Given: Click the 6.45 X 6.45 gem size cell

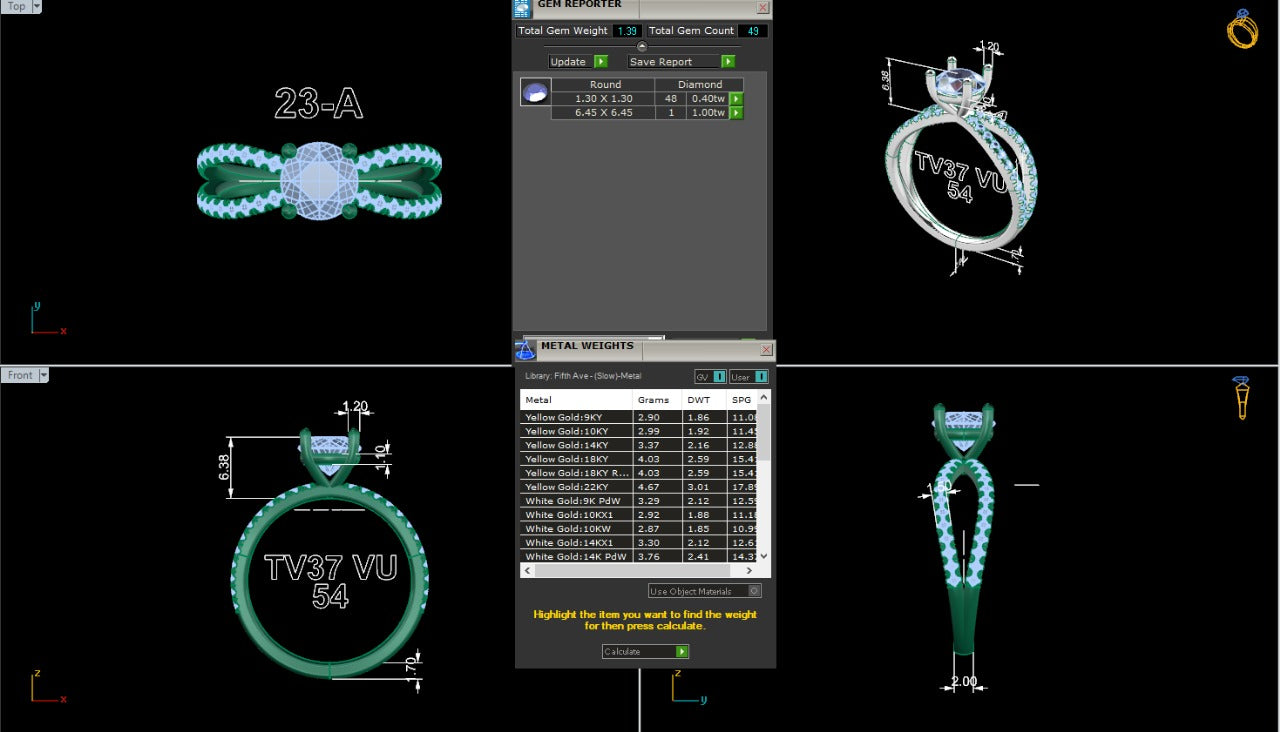Looking at the screenshot, I should pos(604,113).
